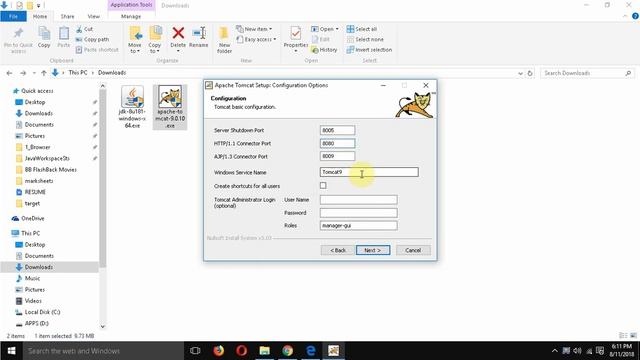Expand the Open dropdown in ribbon
Viewport: 640px width, 360px height.
[x=325, y=29]
